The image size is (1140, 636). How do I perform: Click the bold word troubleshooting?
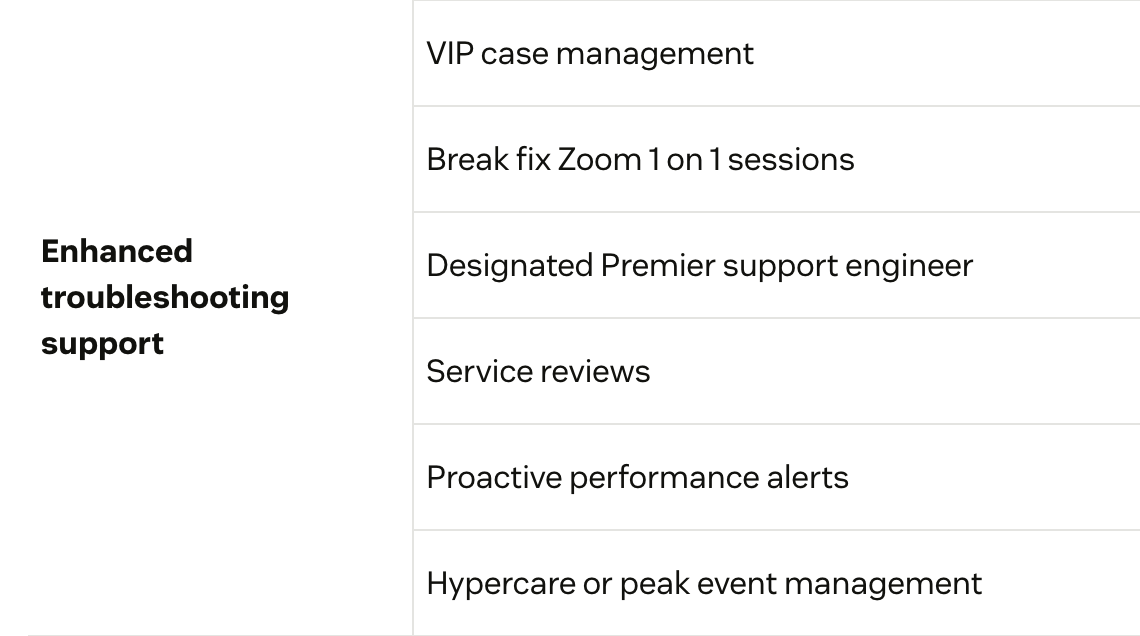click(165, 298)
